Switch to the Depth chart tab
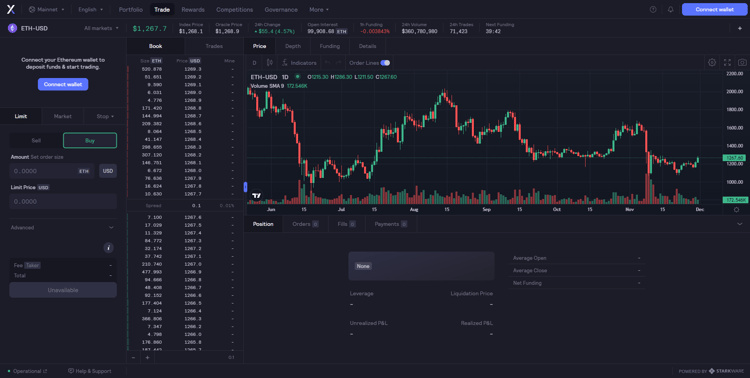750x378 pixels. pyautogui.click(x=293, y=46)
